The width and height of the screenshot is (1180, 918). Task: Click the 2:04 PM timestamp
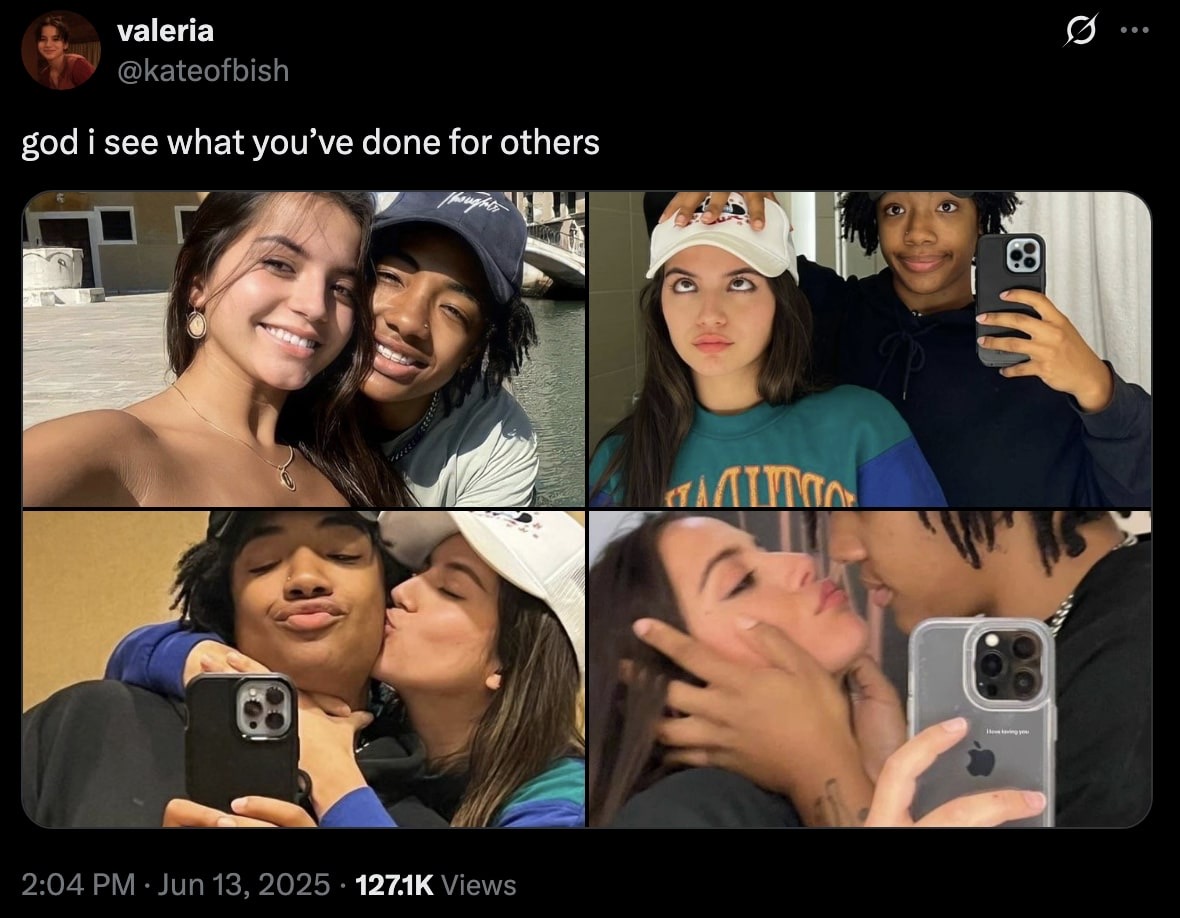pyautogui.click(x=78, y=885)
